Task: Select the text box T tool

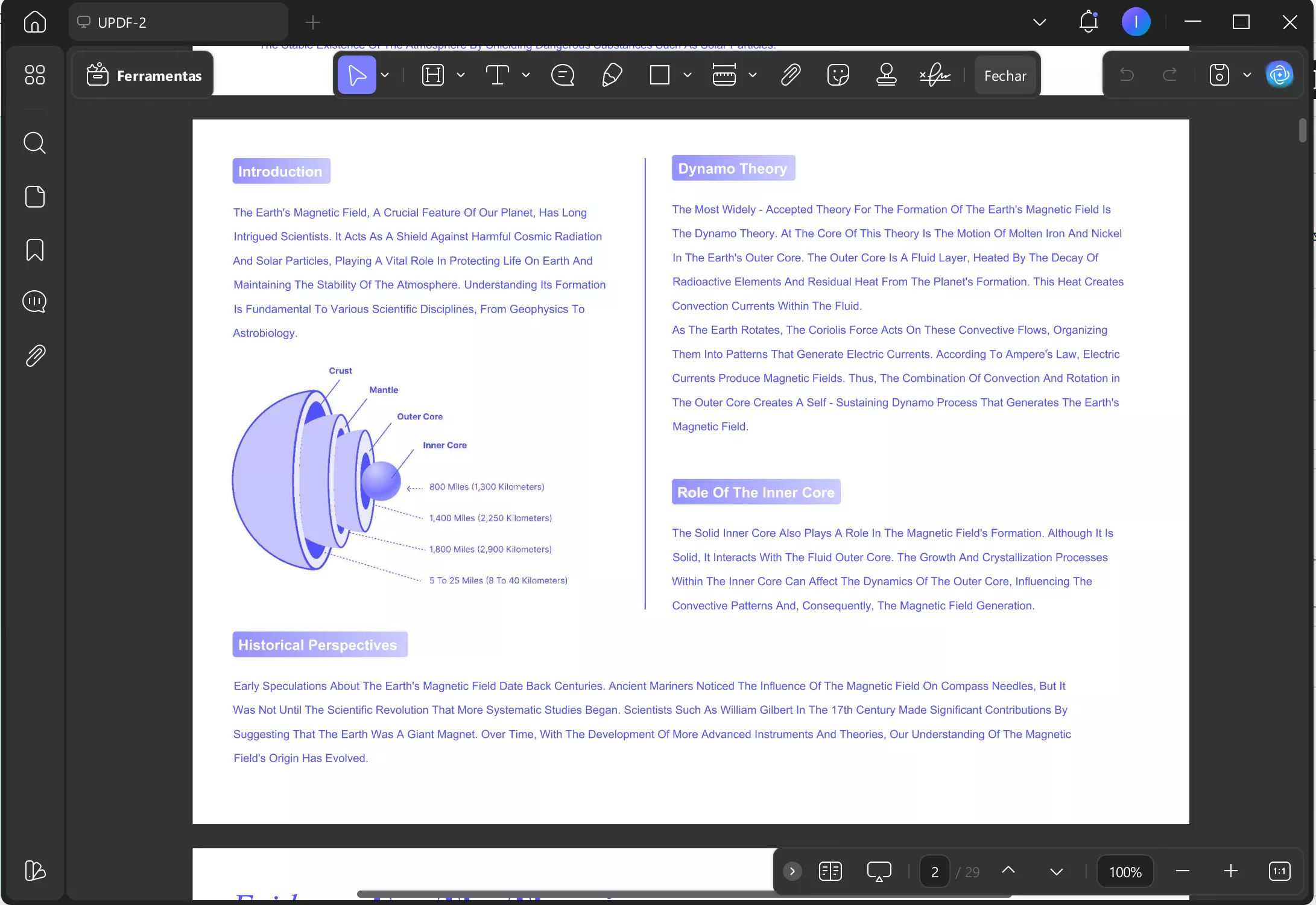Action: point(497,75)
